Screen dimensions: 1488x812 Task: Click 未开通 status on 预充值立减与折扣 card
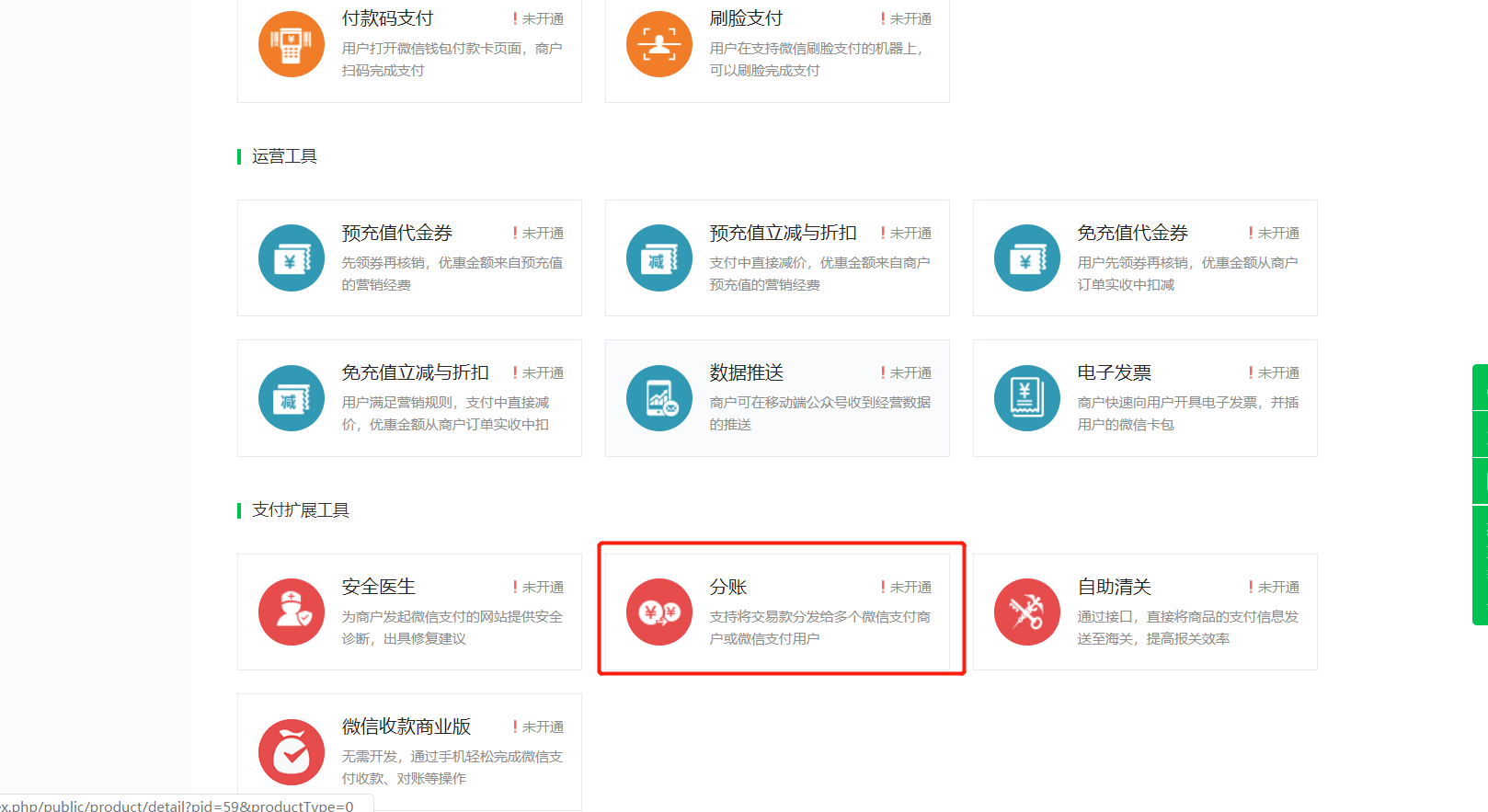point(906,234)
